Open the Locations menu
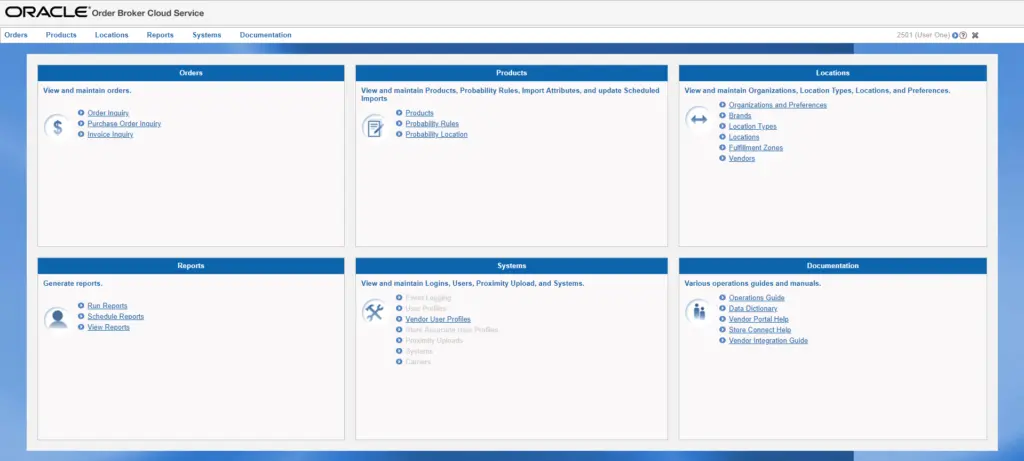 click(x=112, y=35)
